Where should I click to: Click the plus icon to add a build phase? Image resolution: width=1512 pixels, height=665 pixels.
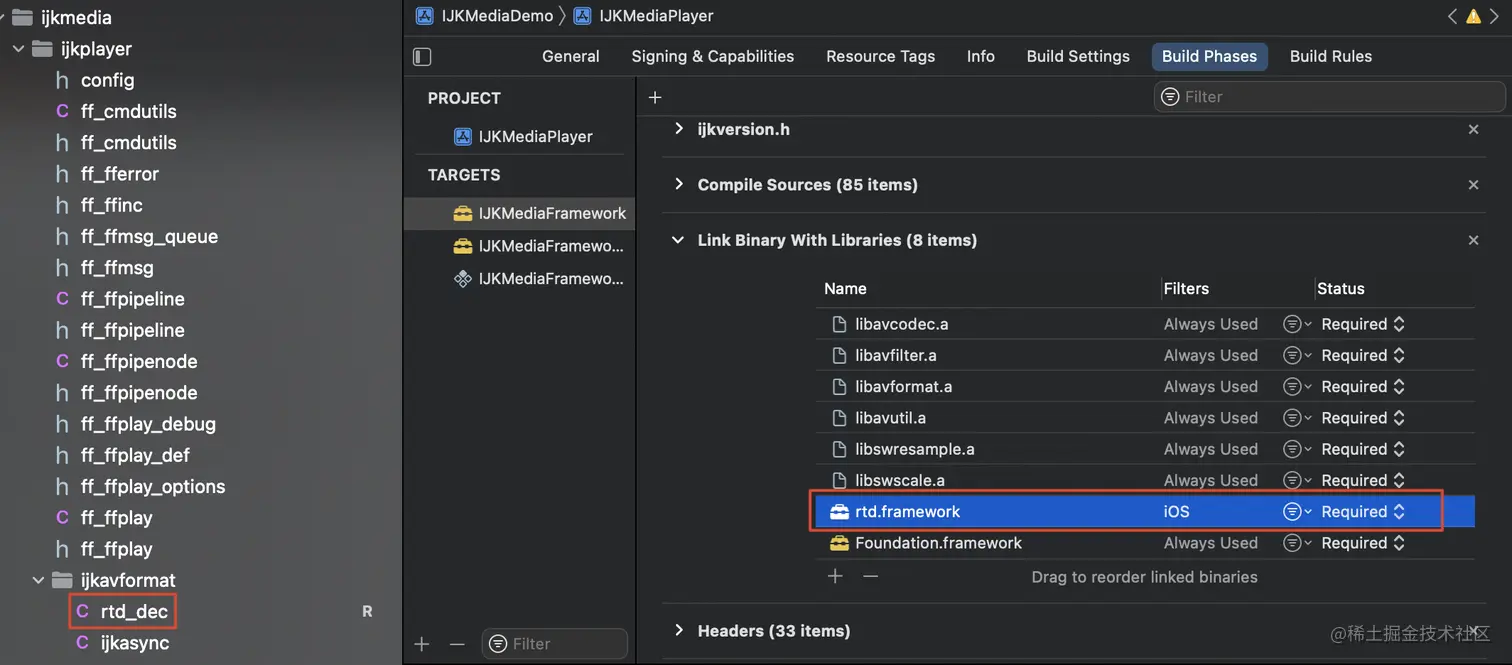click(655, 97)
